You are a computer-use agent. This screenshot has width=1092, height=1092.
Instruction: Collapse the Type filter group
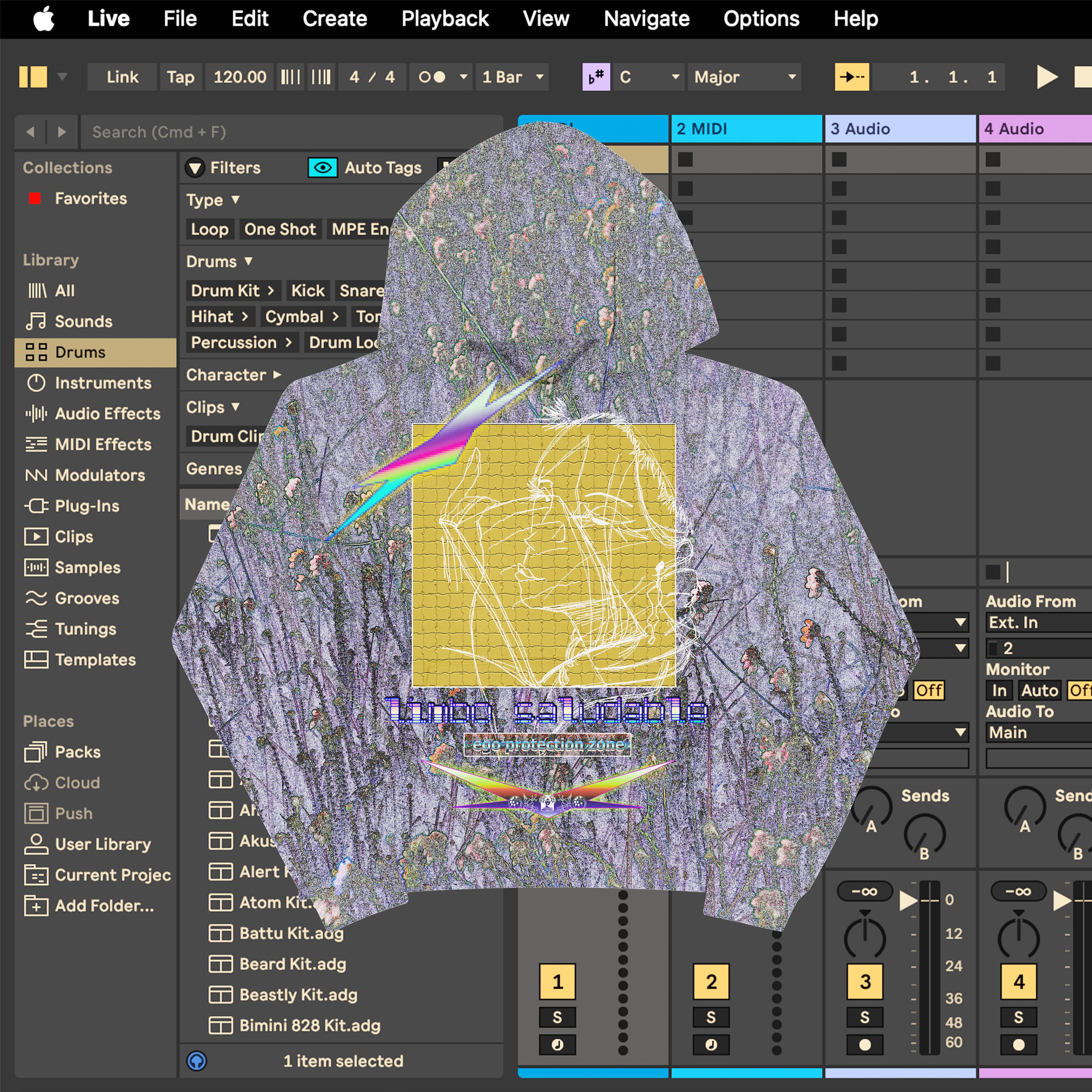pos(236,200)
